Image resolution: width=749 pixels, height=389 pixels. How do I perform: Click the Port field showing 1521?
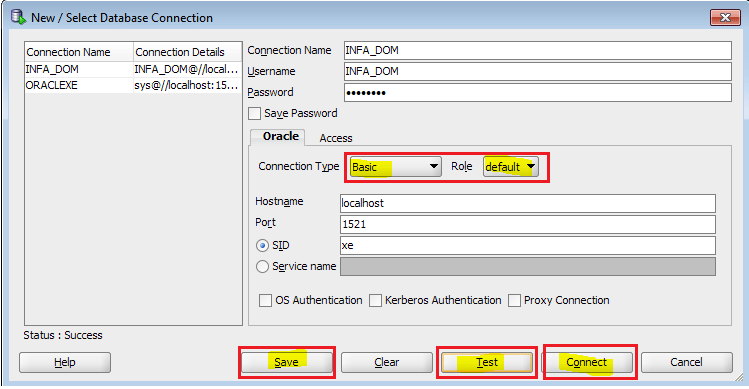[528, 224]
